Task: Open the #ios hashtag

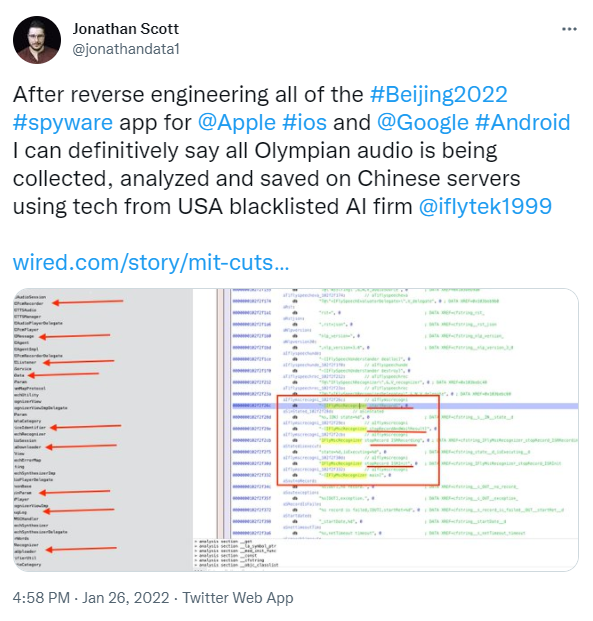Action: click(x=305, y=123)
